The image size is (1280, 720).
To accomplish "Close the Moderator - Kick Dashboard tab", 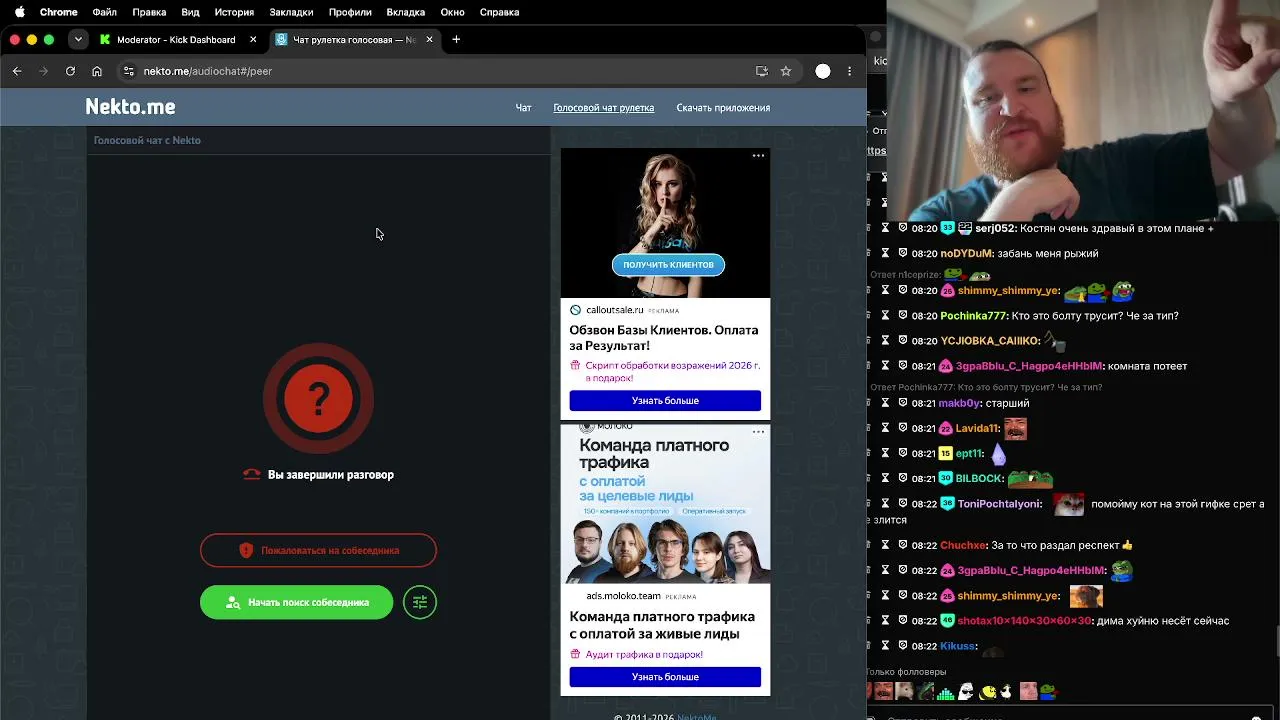I will (x=253, y=40).
